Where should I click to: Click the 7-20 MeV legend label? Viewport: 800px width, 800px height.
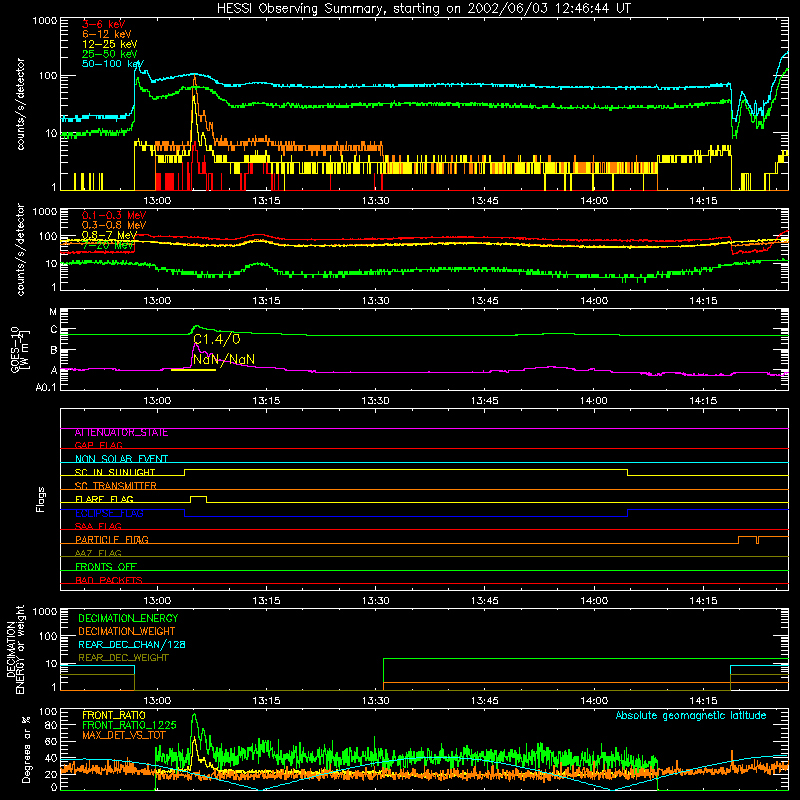(108, 245)
